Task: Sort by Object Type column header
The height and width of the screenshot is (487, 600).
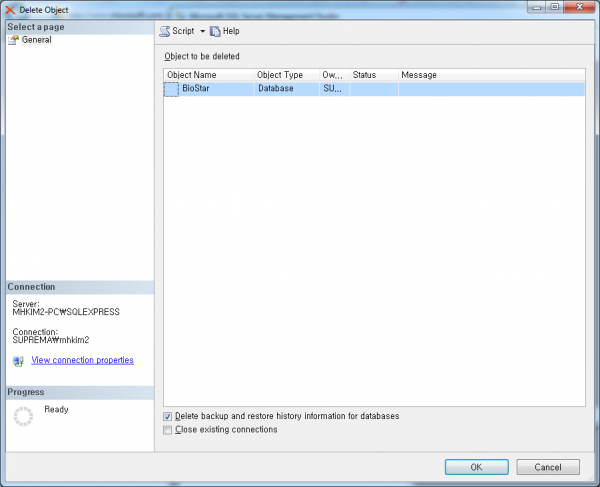Action: coord(286,75)
